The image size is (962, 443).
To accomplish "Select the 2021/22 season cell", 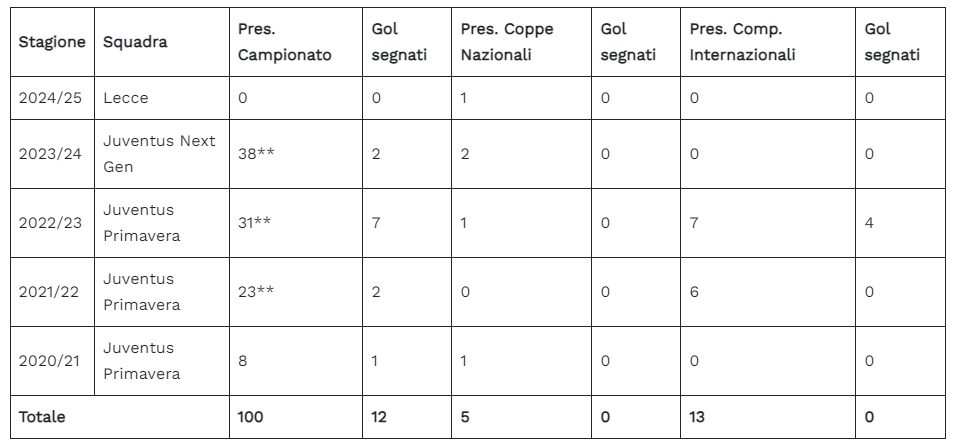I will [x=51, y=291].
